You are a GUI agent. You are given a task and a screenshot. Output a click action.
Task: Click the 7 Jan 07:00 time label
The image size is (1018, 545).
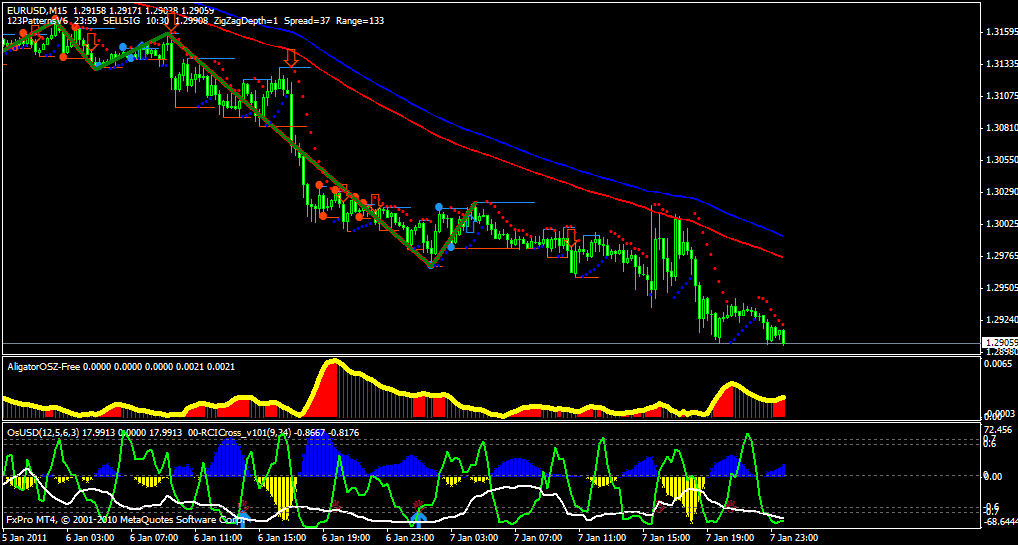[x=538, y=538]
